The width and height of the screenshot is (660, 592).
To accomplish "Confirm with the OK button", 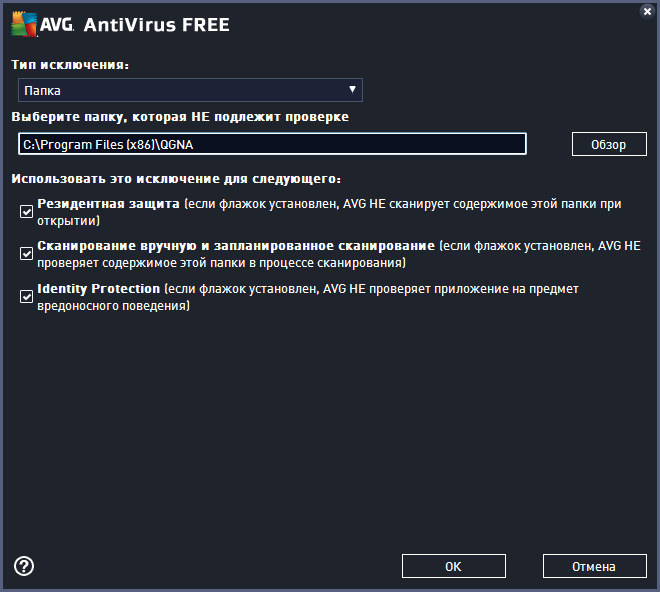I will (454, 566).
